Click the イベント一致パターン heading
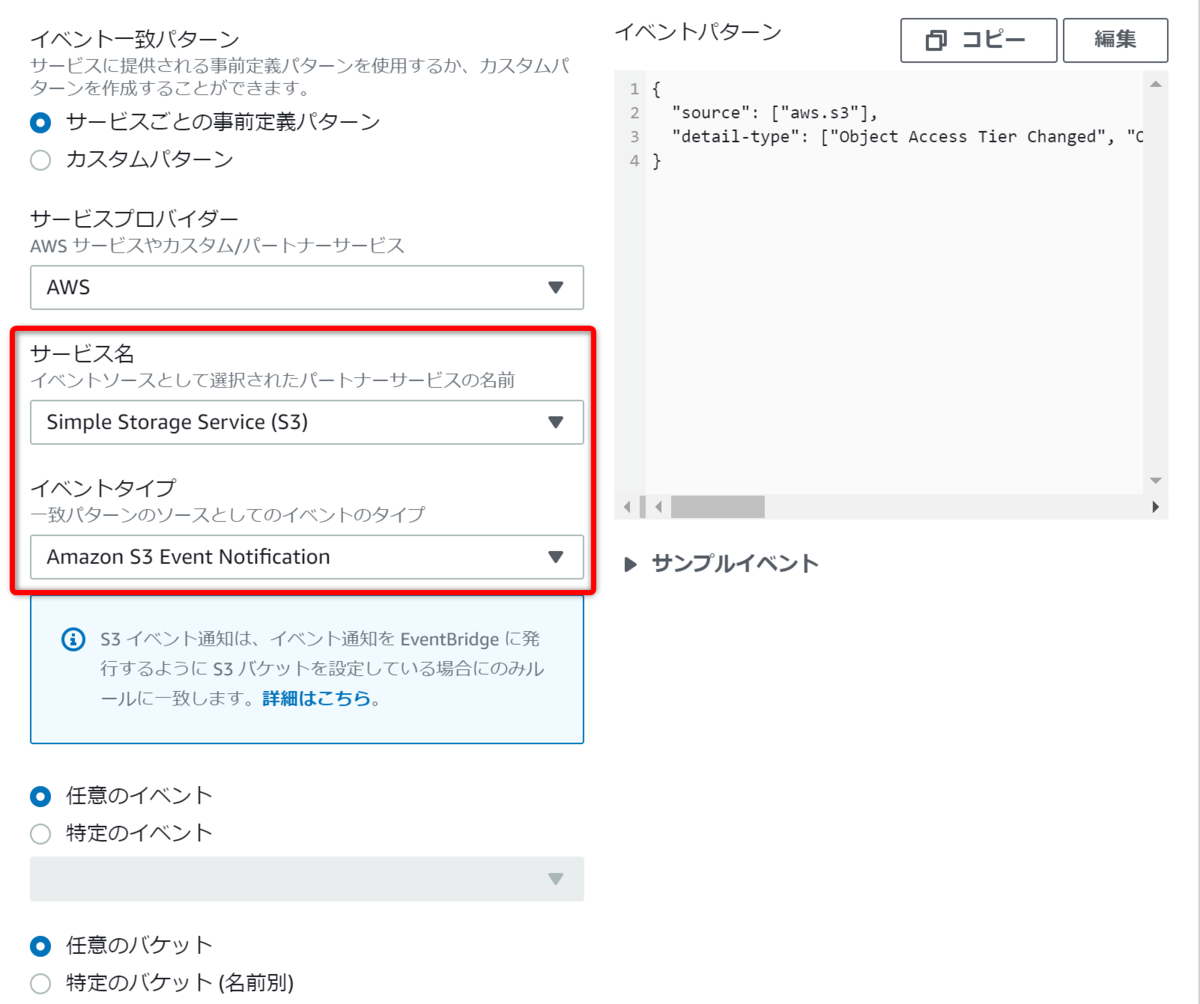Viewport: 1200px width, 1004px height. (135, 40)
